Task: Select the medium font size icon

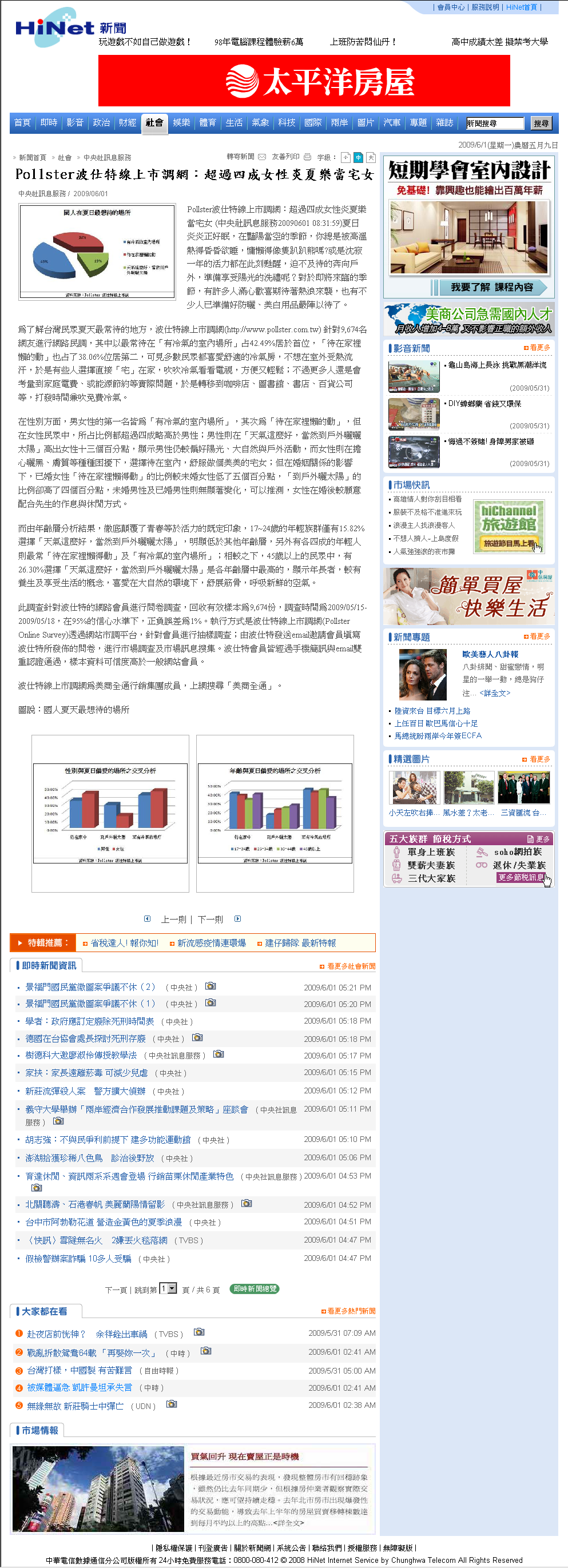Action: [358, 157]
